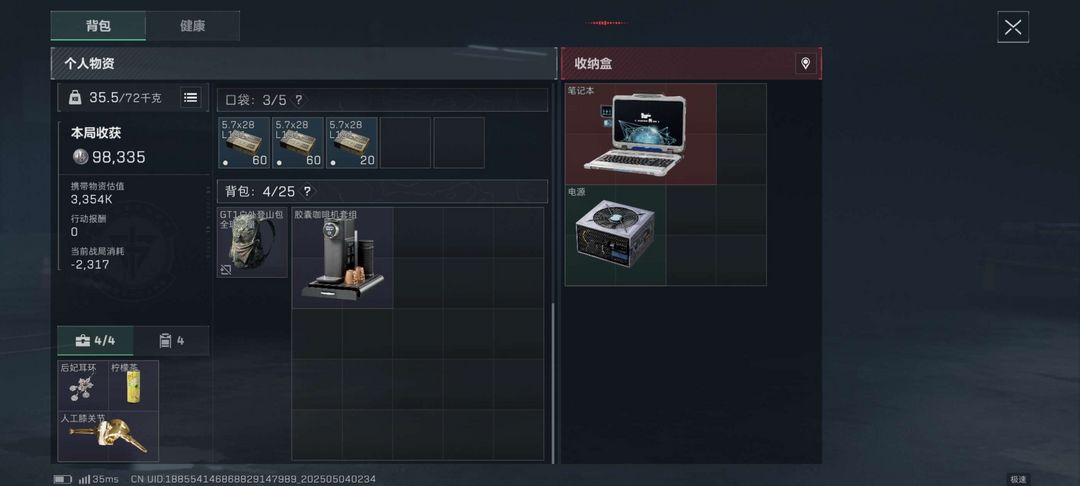Click the location pin icon in 收纳盒 header
Viewport: 1080px width, 486px height.
pos(805,64)
